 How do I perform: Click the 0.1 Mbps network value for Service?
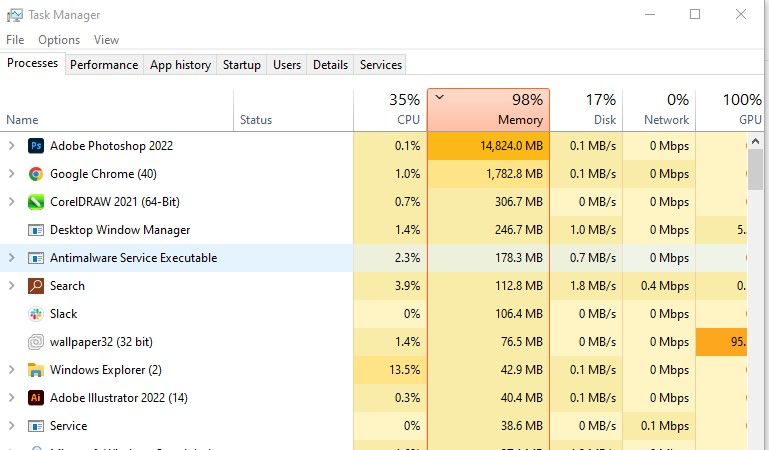[665, 426]
